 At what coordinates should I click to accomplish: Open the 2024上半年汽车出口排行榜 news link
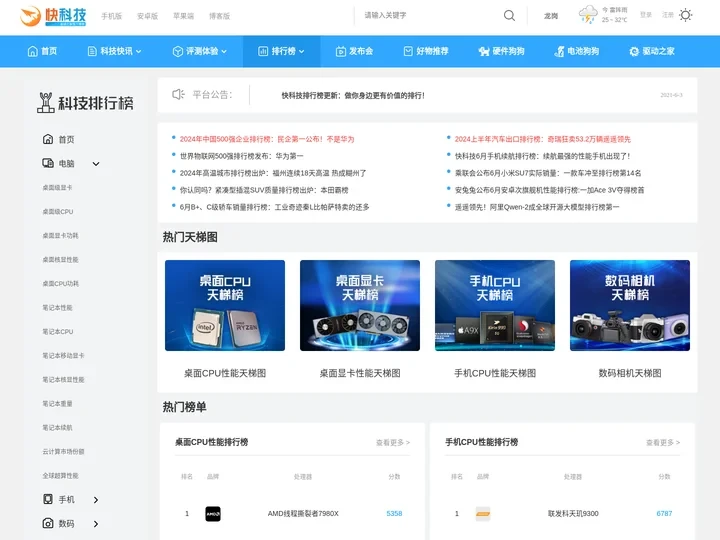(543, 139)
